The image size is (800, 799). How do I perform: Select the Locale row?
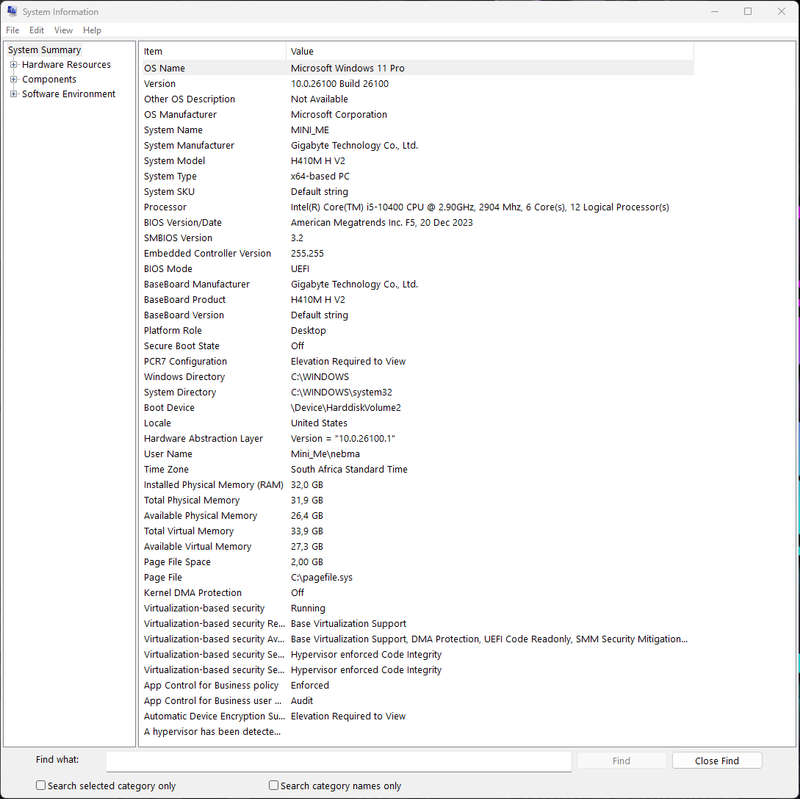click(x=417, y=423)
